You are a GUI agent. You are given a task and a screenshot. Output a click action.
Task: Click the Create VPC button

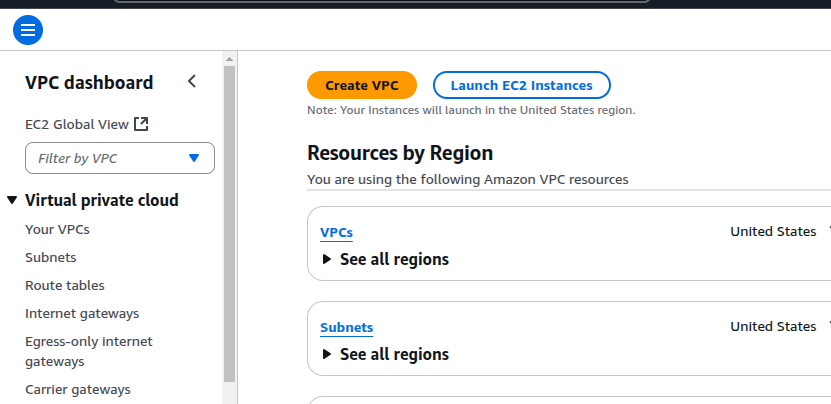361,85
